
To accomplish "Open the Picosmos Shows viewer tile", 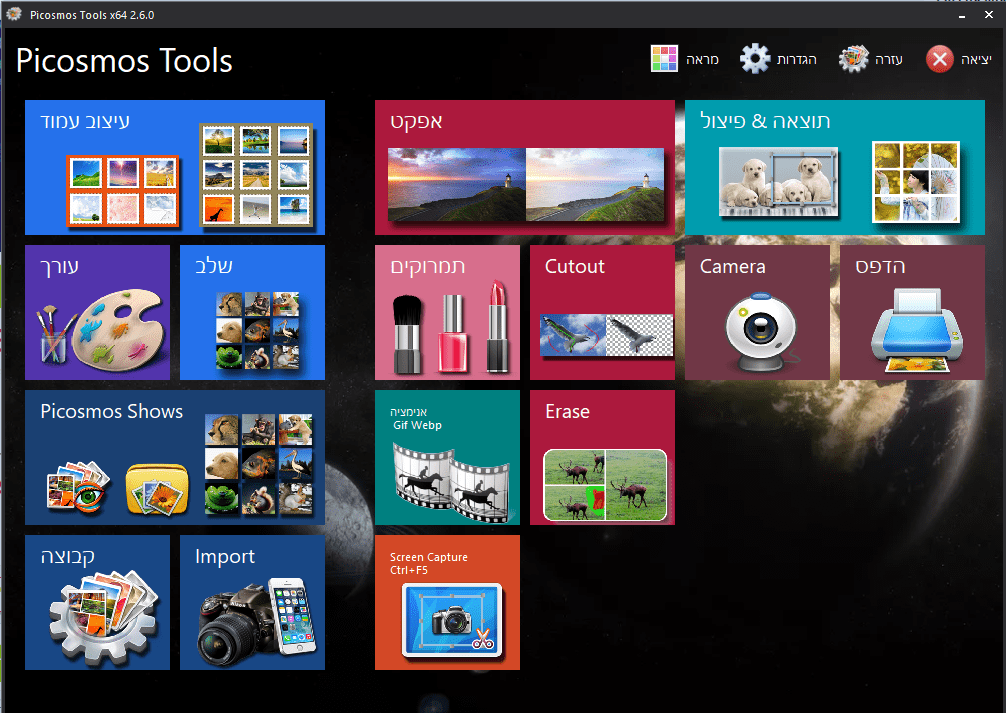I will [x=175, y=458].
